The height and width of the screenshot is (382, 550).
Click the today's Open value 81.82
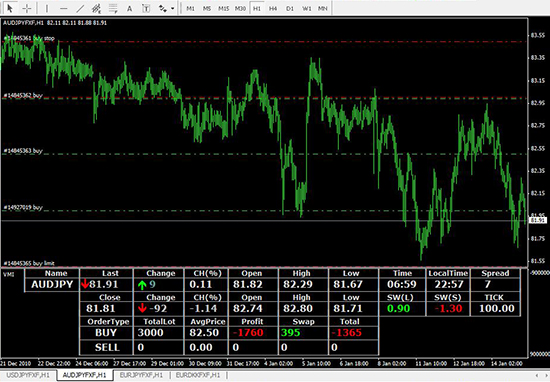coord(248,284)
